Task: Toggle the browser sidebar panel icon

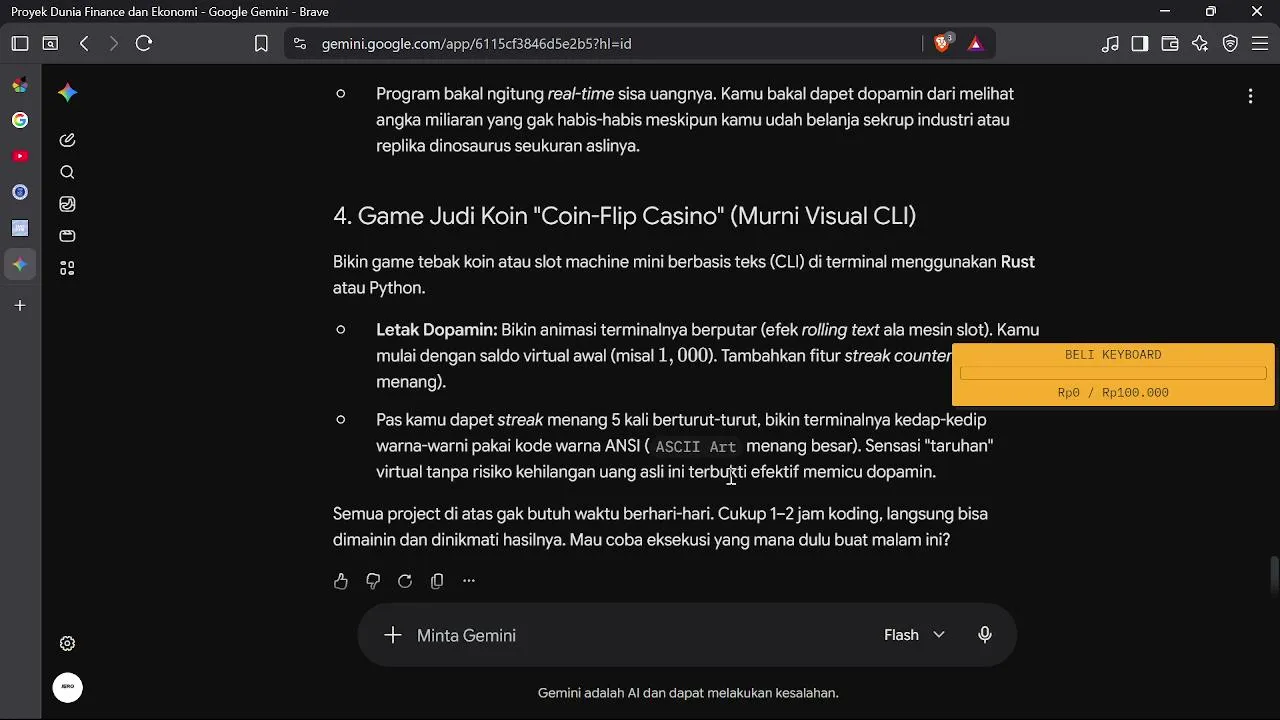Action: click(1140, 43)
